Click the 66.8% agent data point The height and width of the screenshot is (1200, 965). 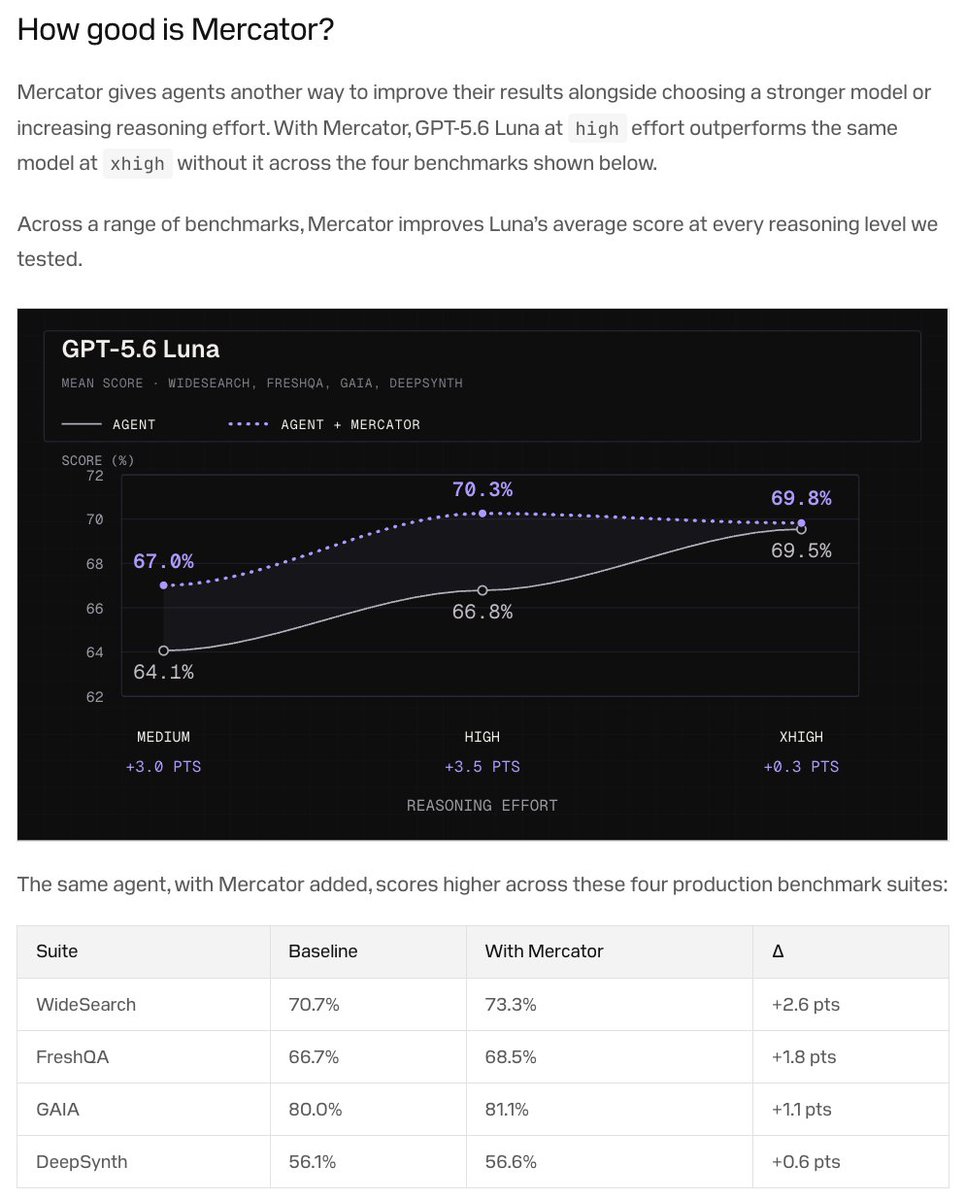tap(483, 590)
